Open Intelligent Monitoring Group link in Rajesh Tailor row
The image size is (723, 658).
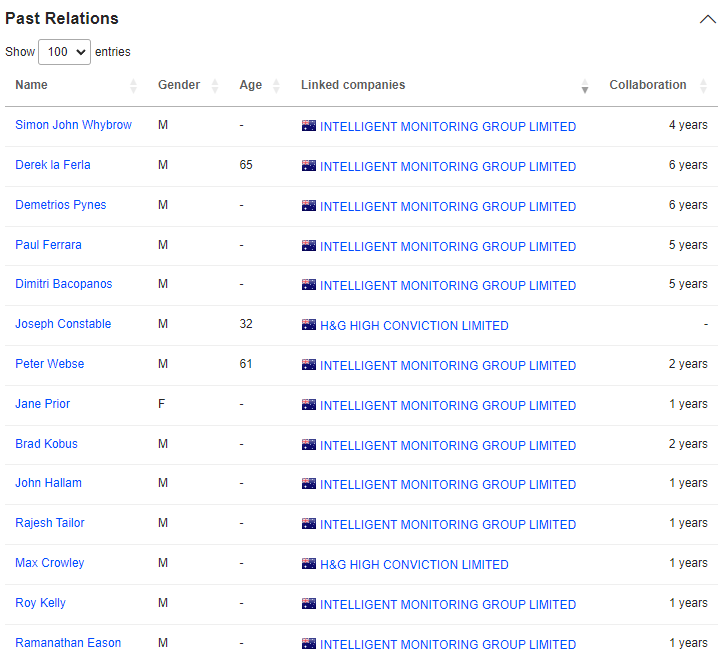coord(448,525)
